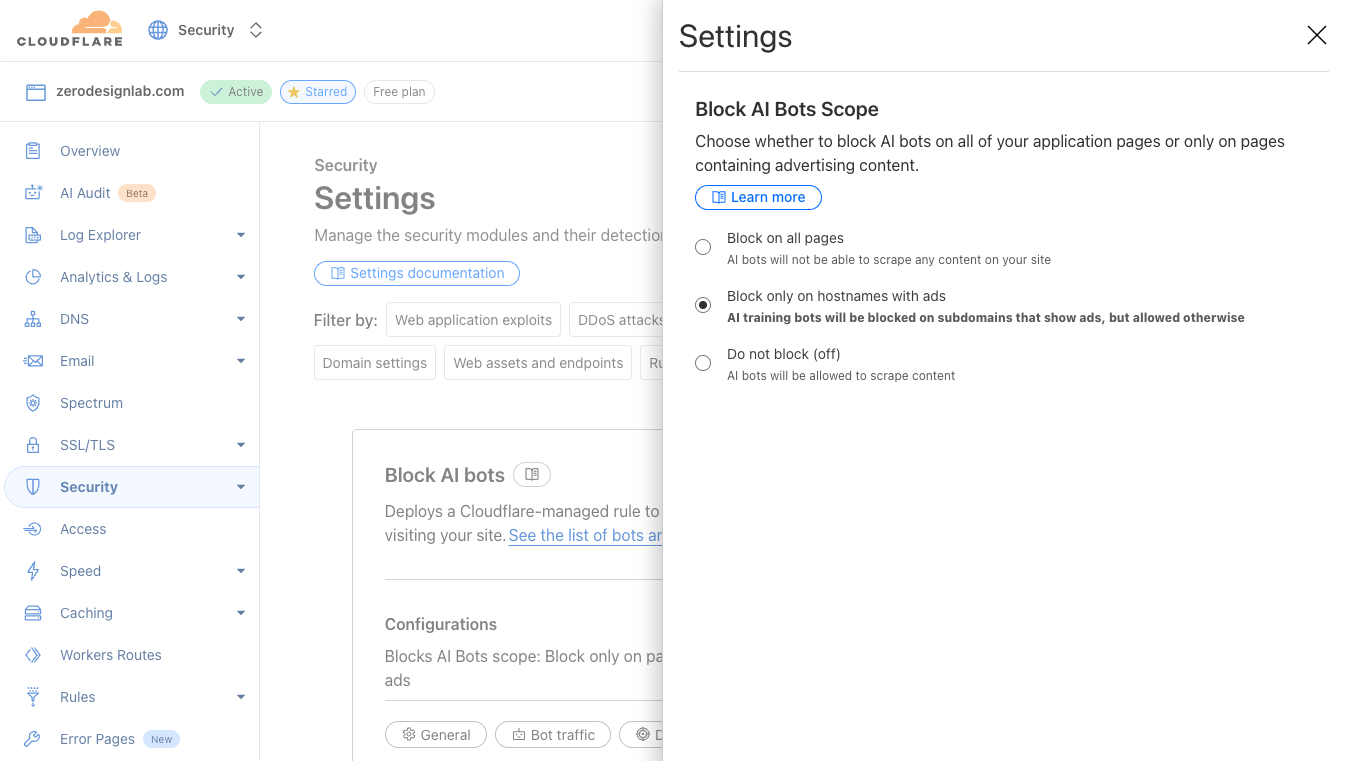This screenshot has width=1345, height=761.
Task: Click the Caching drive icon
Action: click(33, 613)
